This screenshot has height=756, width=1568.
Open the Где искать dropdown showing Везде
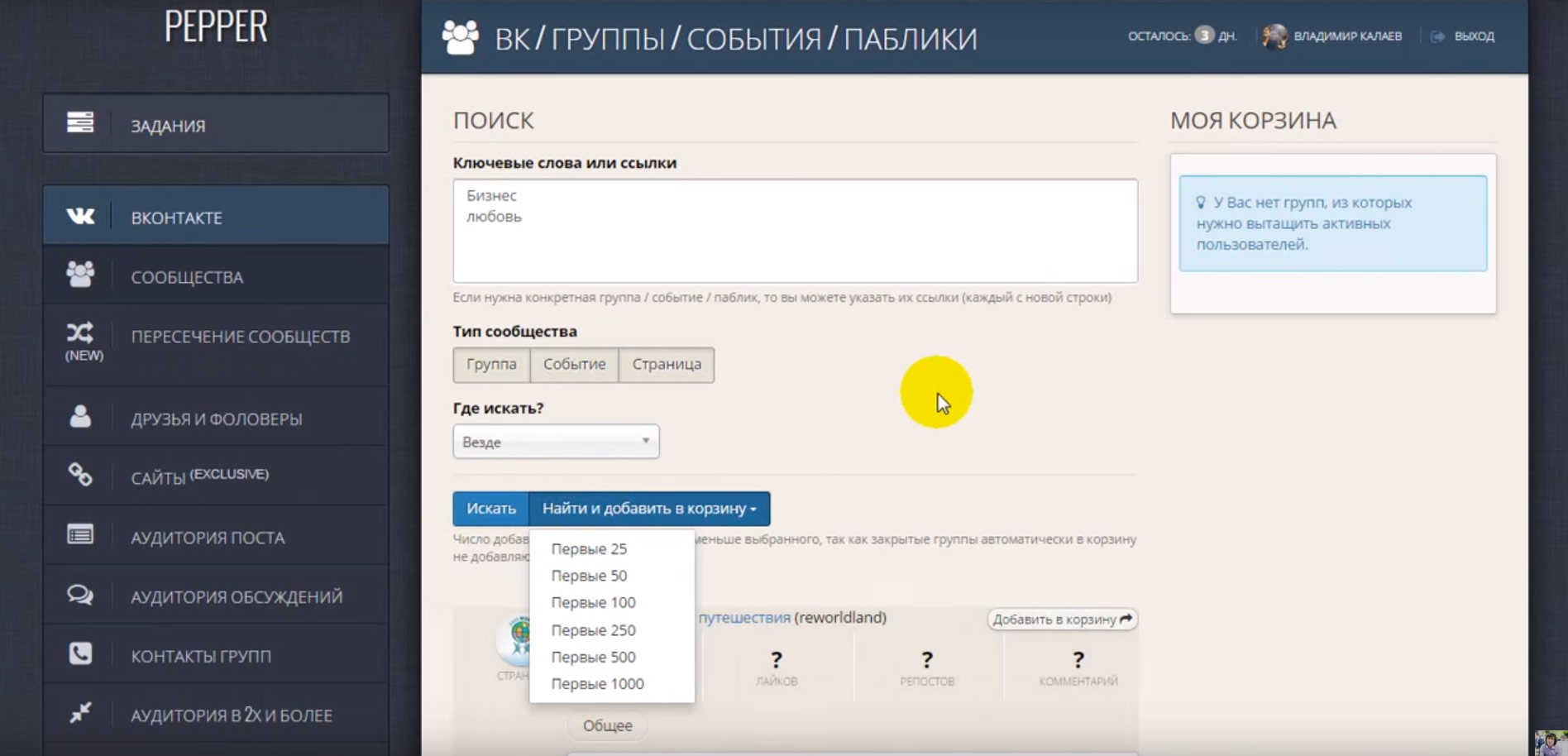click(x=556, y=442)
